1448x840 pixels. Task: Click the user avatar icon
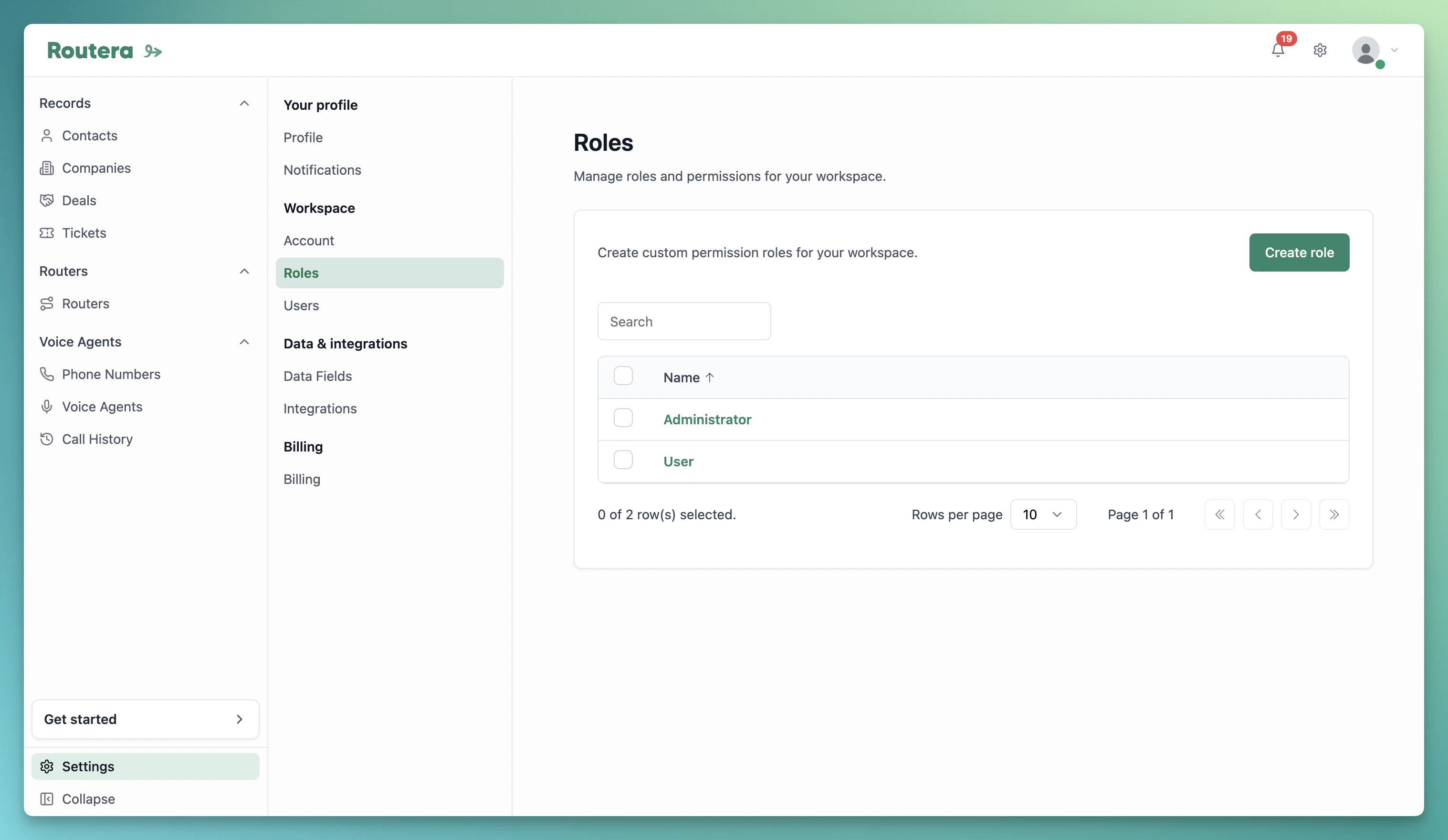click(1366, 51)
